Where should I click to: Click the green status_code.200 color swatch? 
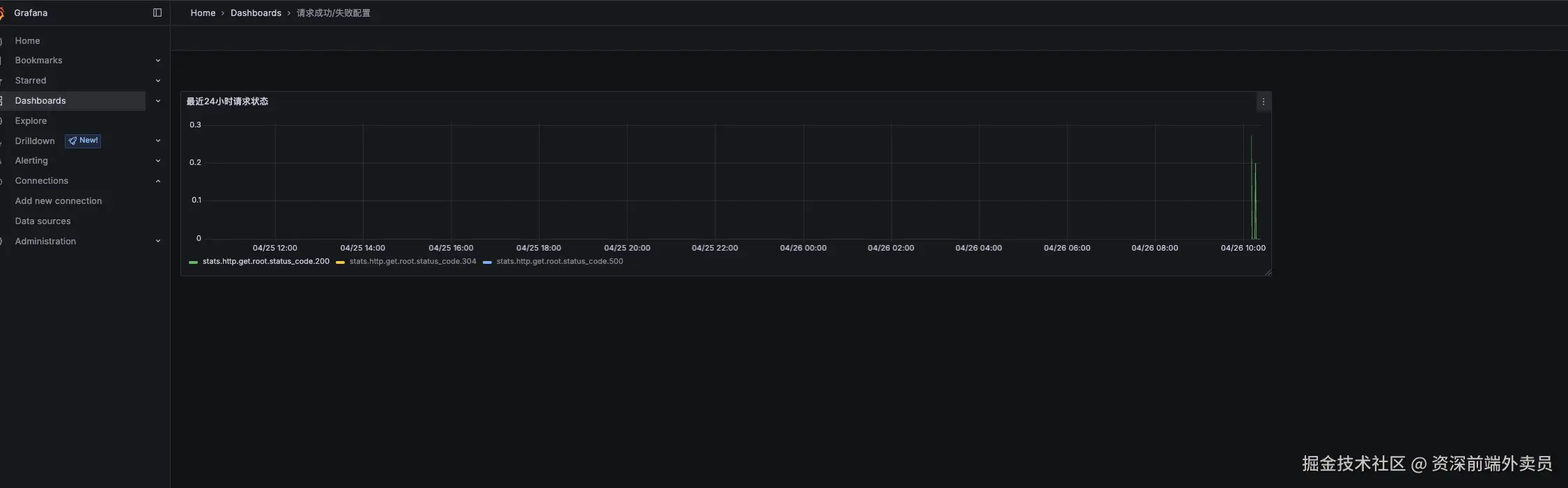click(193, 262)
